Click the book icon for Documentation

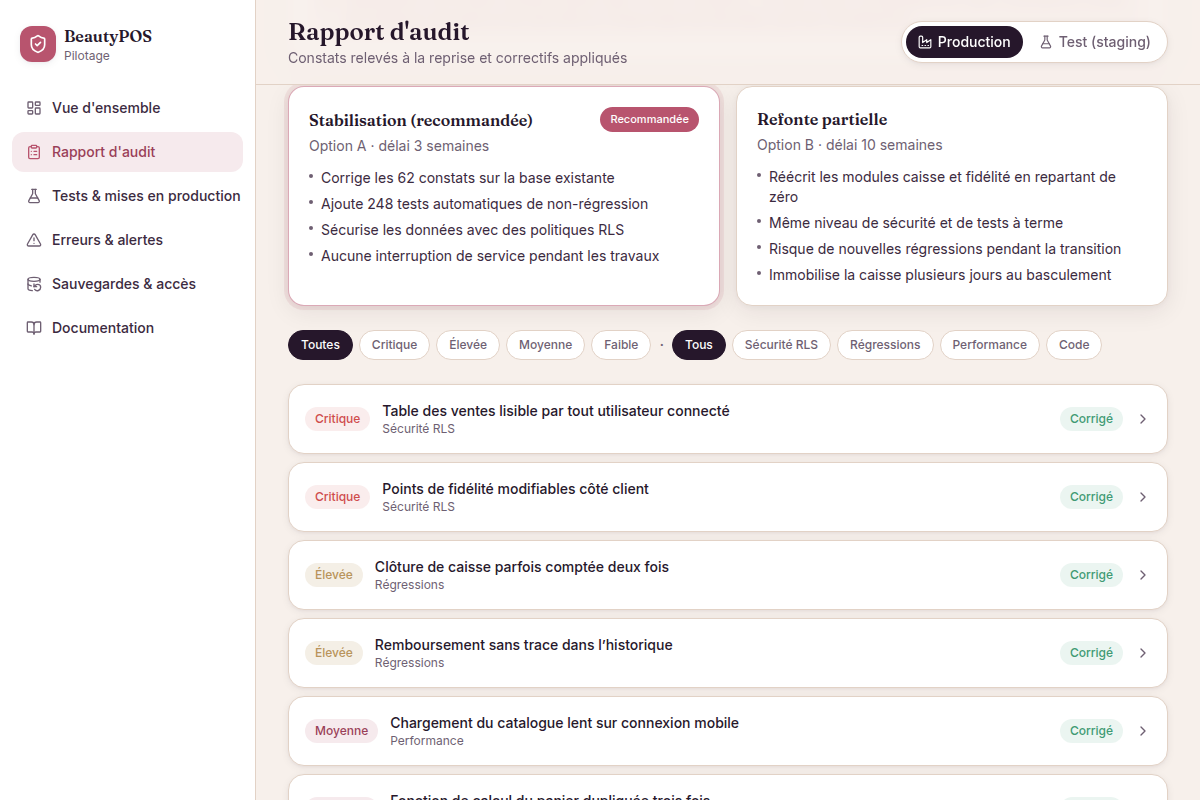(x=34, y=328)
